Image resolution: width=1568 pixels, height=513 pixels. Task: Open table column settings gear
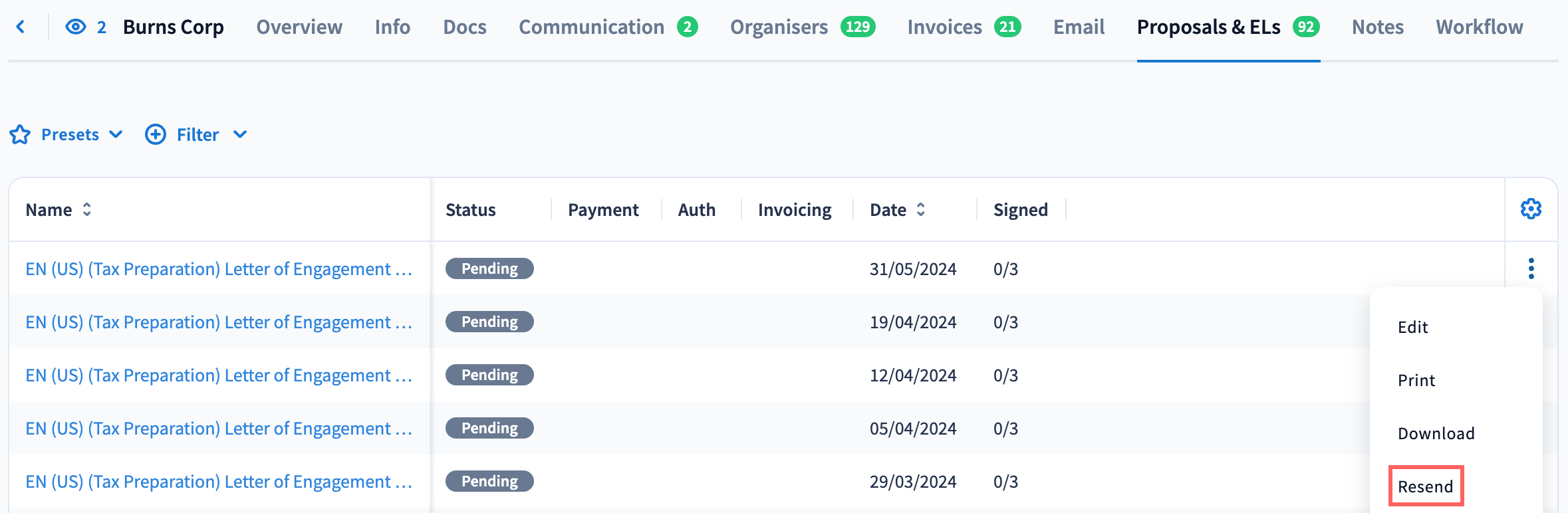click(x=1531, y=209)
